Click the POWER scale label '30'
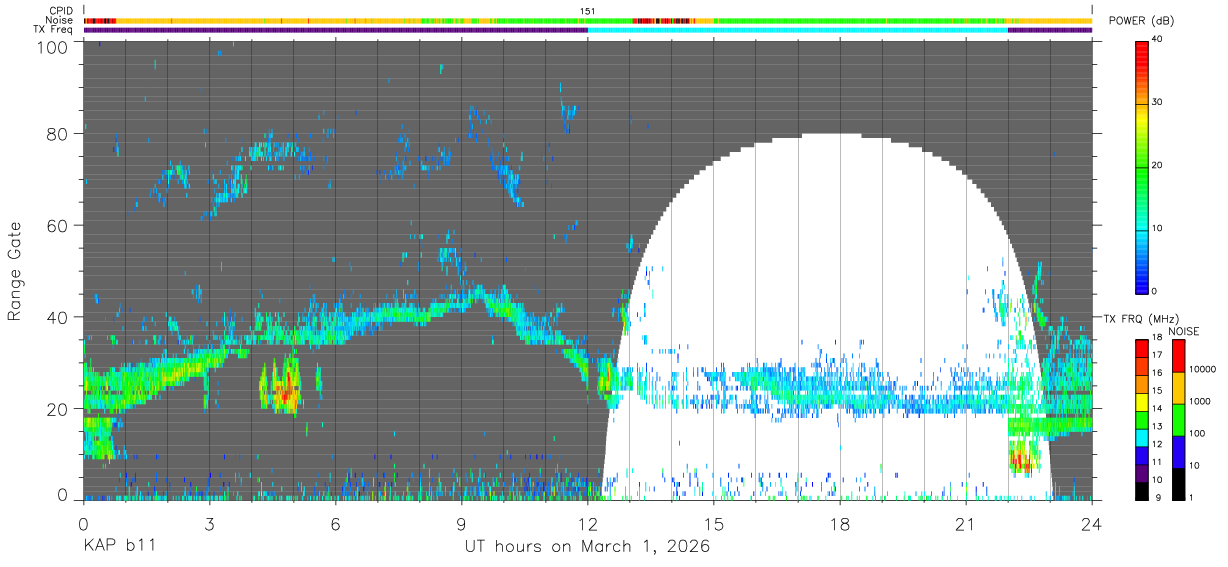 [1158, 103]
